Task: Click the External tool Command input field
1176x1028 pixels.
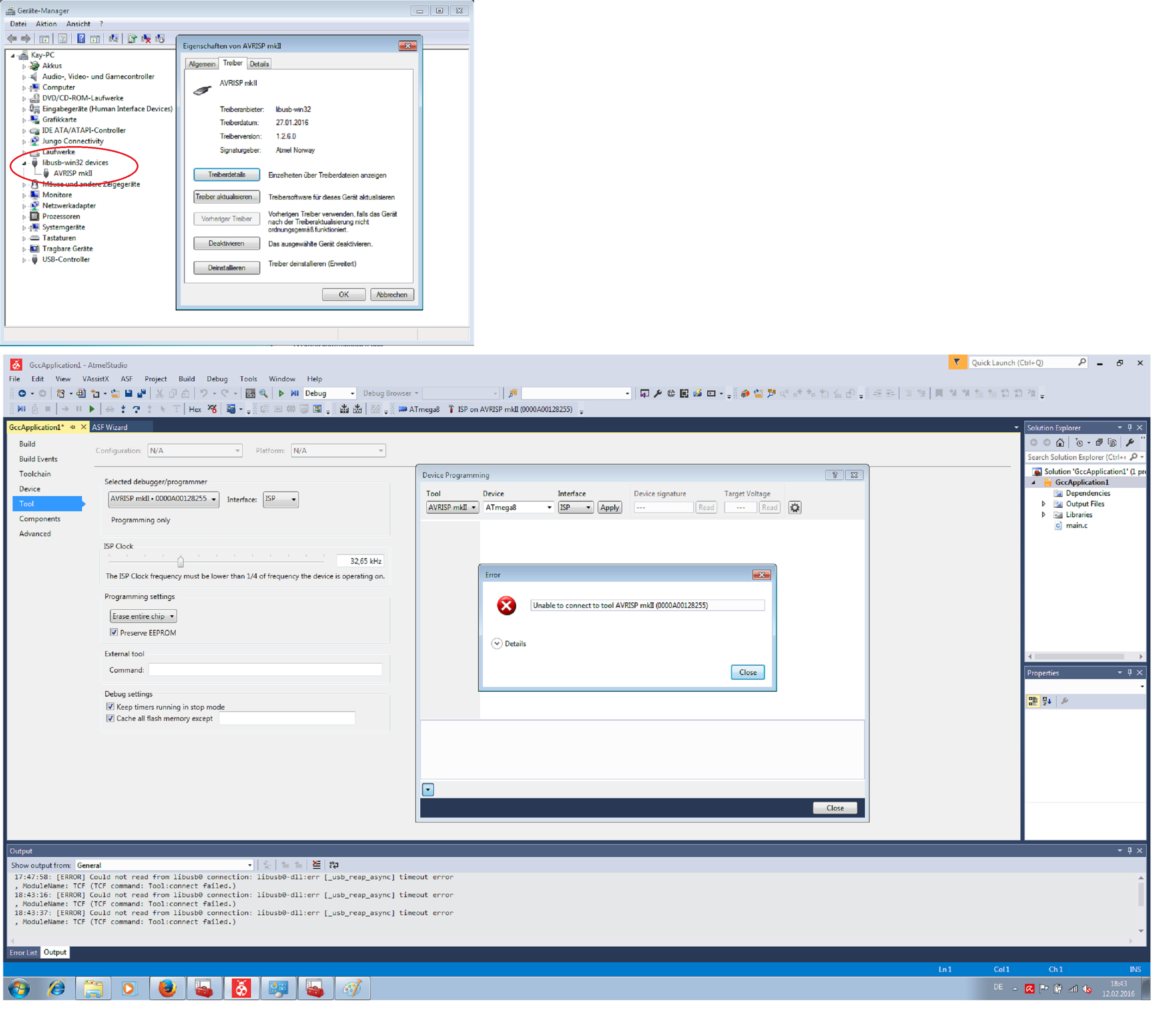Action: [x=265, y=669]
